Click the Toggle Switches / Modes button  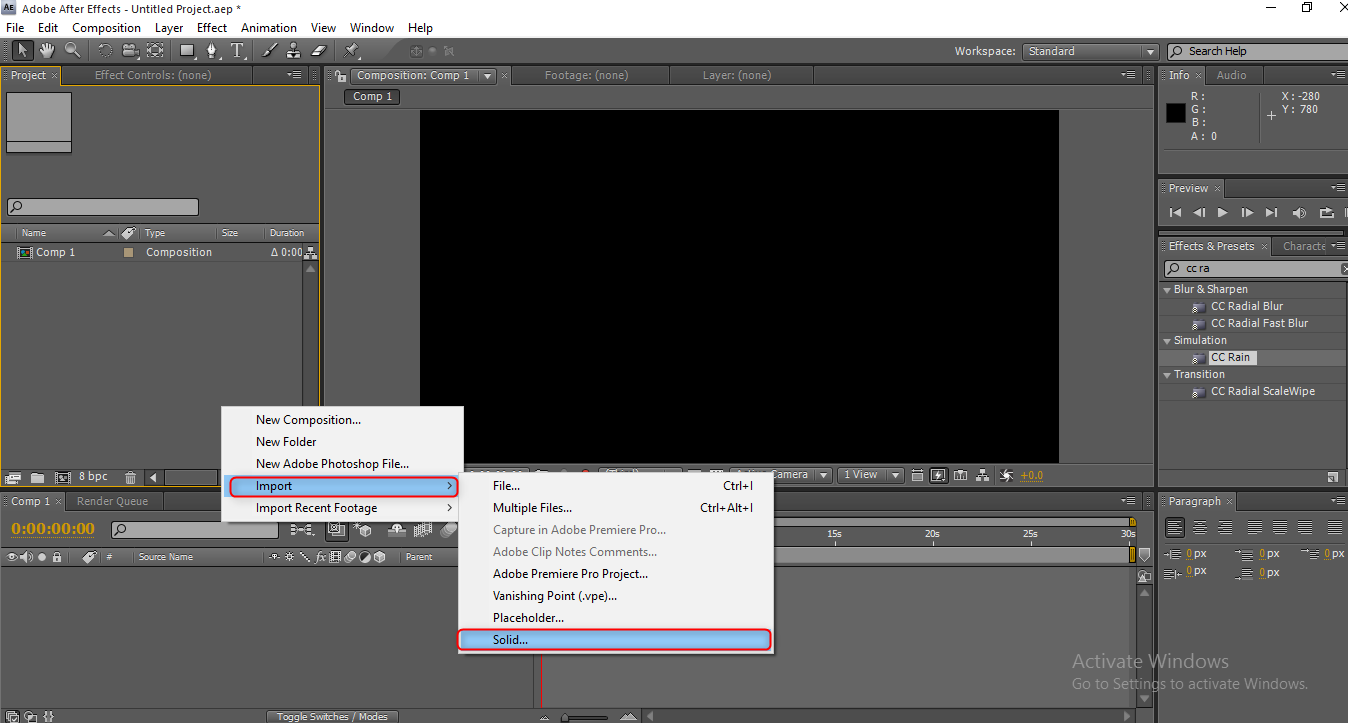332,716
